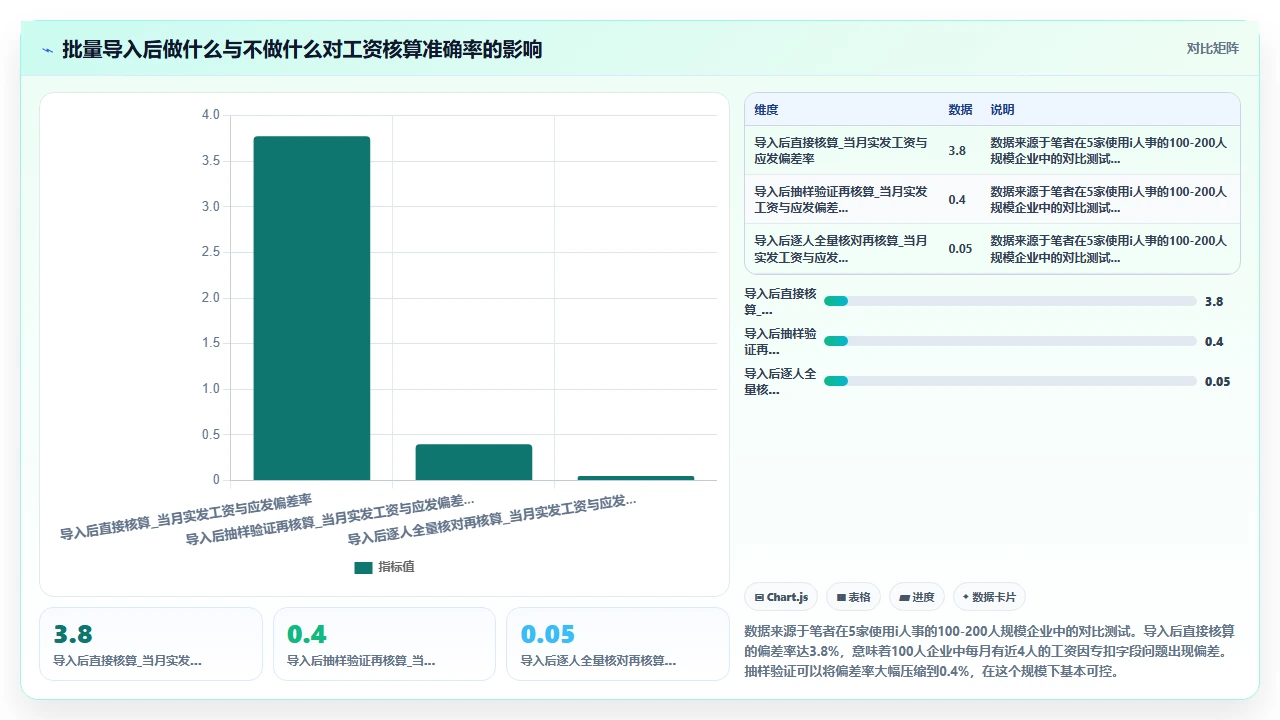The height and width of the screenshot is (720, 1280).
Task: Select the Chart.js tag
Action: (781, 597)
